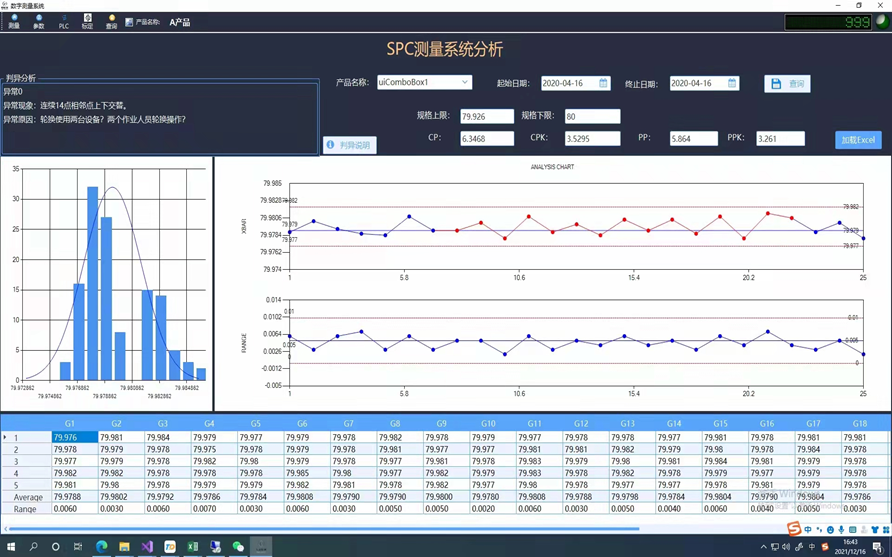This screenshot has width=892, height=557.
Task: Click the 判异说明 button
Action: (x=349, y=145)
